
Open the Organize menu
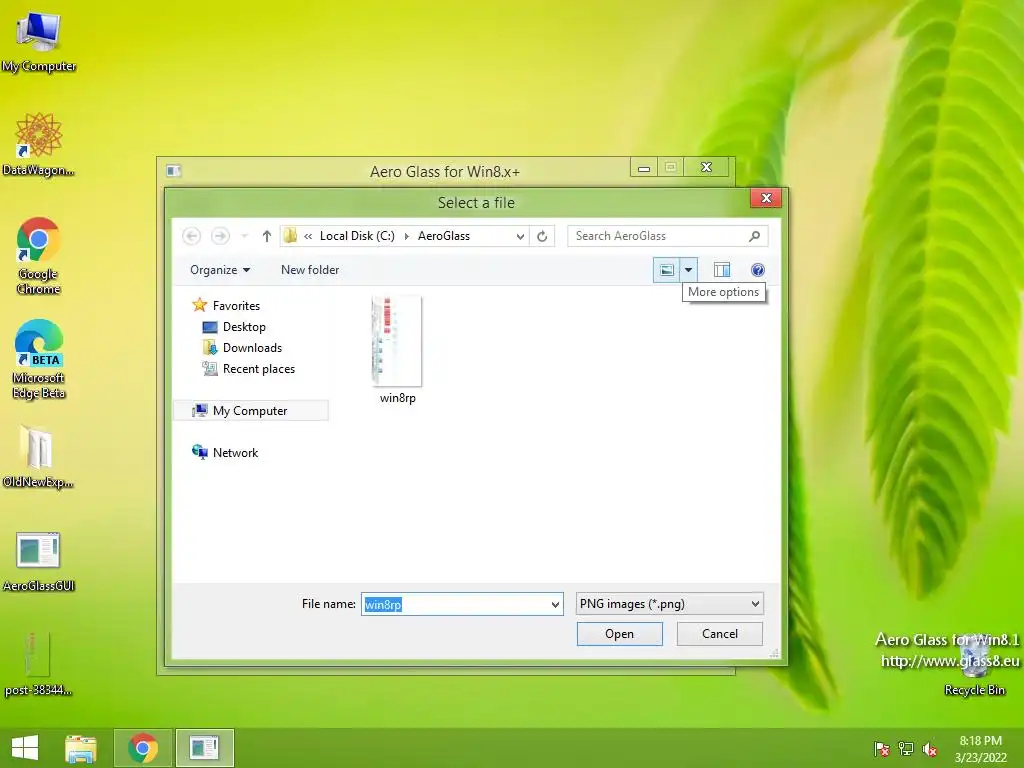[x=220, y=270]
